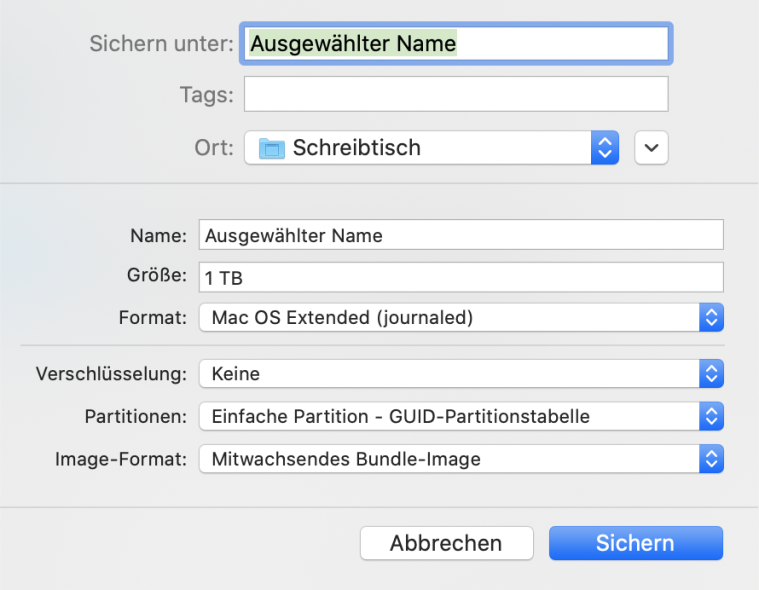Click the blue arrows of Image-Format popup
The width and height of the screenshot is (759, 590).
click(x=712, y=459)
